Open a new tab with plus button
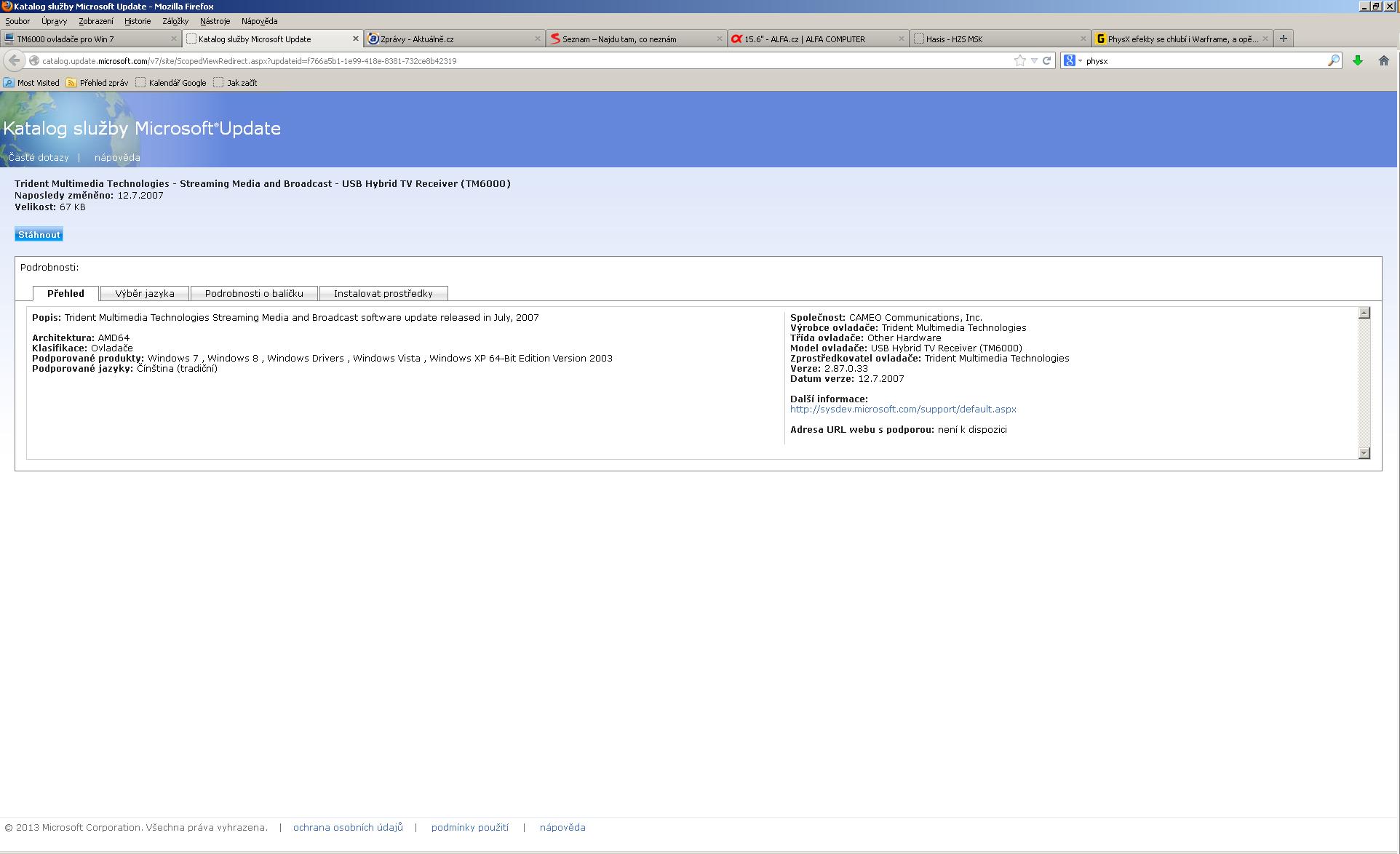Viewport: 1400px width, 854px height. 1284,39
